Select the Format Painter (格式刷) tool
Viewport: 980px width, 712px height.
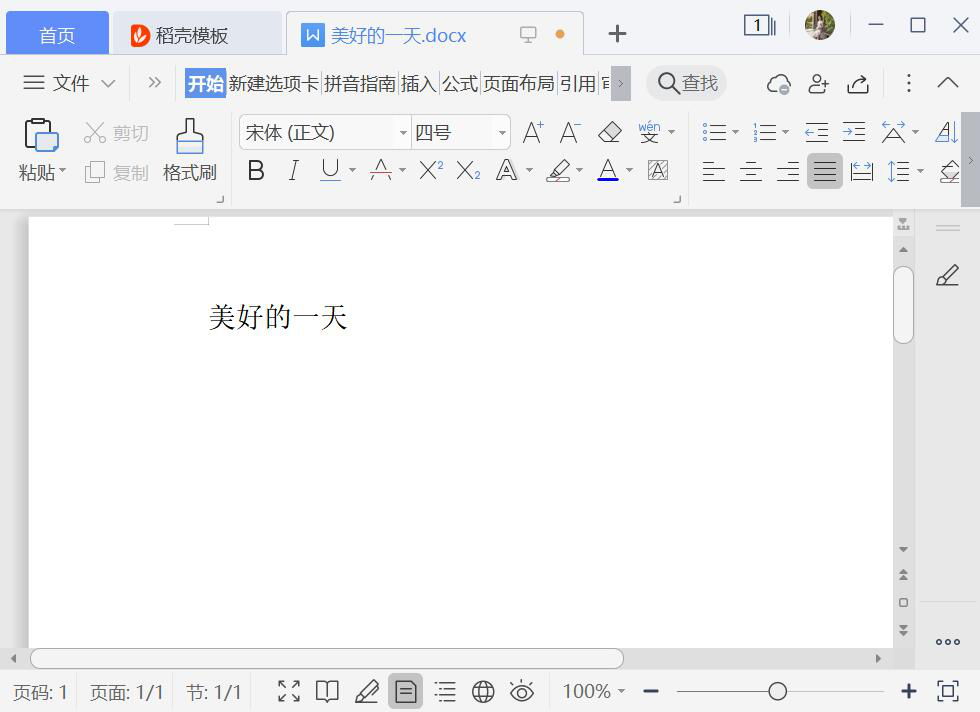tap(189, 150)
